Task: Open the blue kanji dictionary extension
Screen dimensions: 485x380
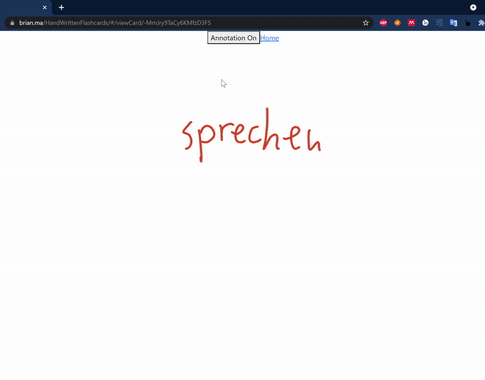Action: (440, 23)
